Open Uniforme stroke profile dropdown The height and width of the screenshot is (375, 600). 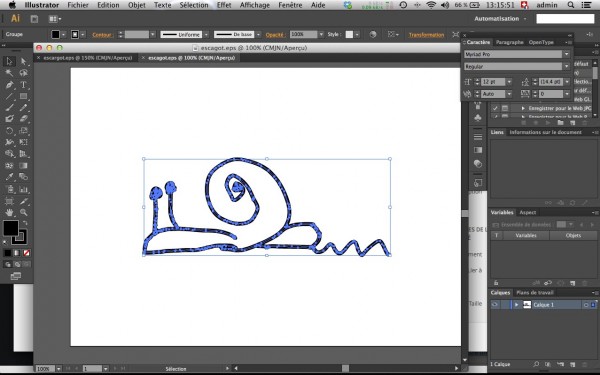[x=206, y=34]
